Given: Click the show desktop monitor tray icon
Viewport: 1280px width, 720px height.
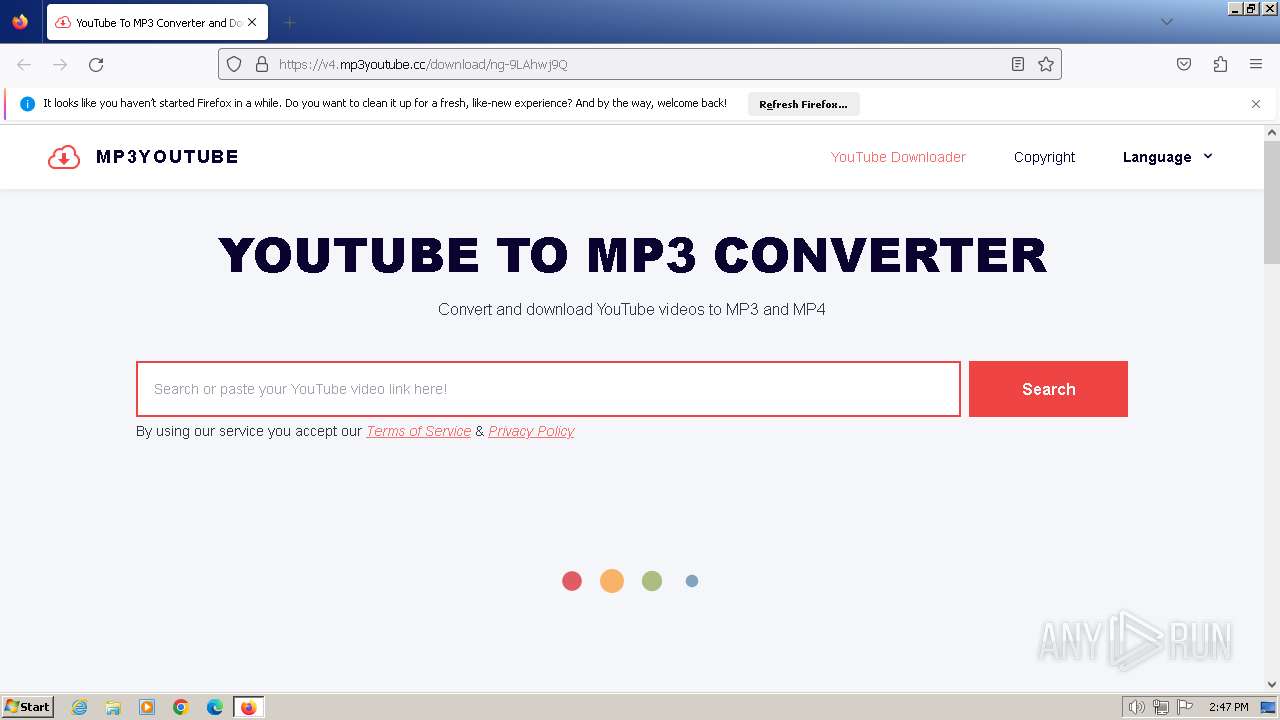Looking at the screenshot, I should click(x=1268, y=707).
